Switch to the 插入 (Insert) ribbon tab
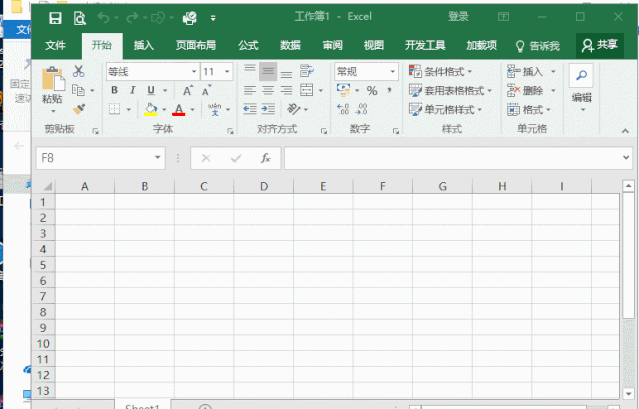This screenshot has width=639, height=409. pyautogui.click(x=144, y=45)
